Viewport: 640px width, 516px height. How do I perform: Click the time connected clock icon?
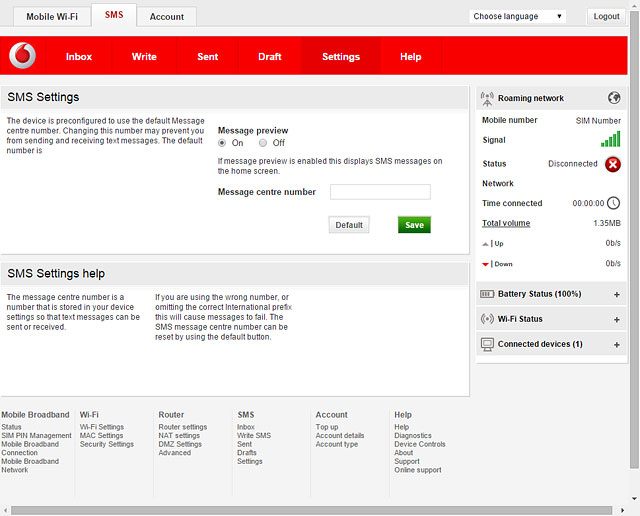613,203
